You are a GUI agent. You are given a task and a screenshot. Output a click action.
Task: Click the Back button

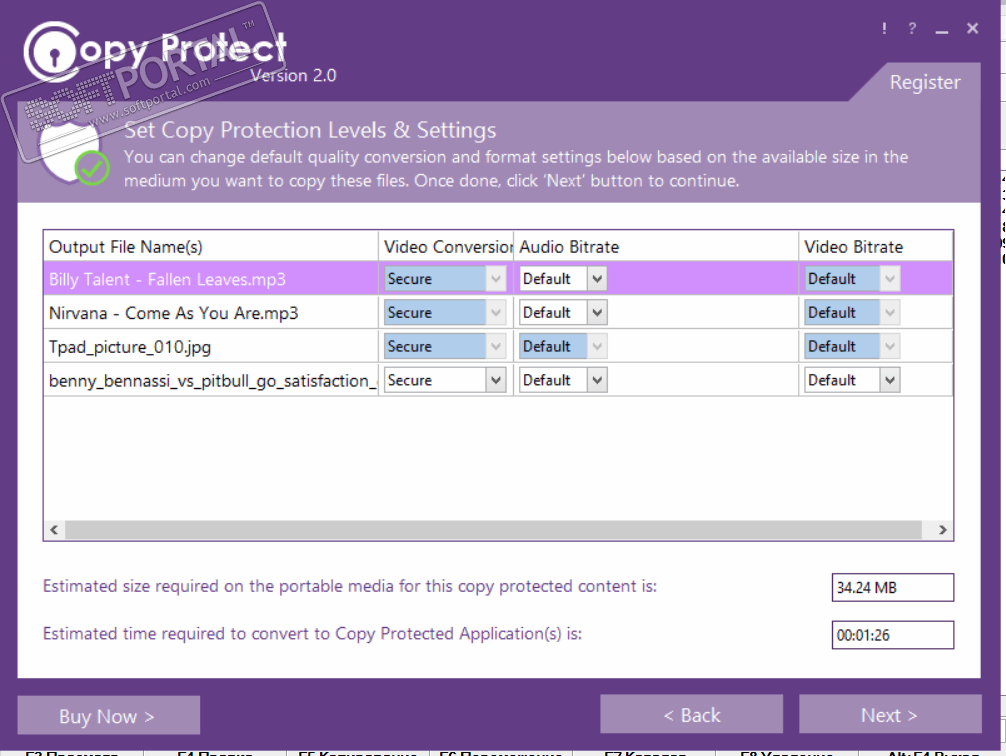pos(691,715)
